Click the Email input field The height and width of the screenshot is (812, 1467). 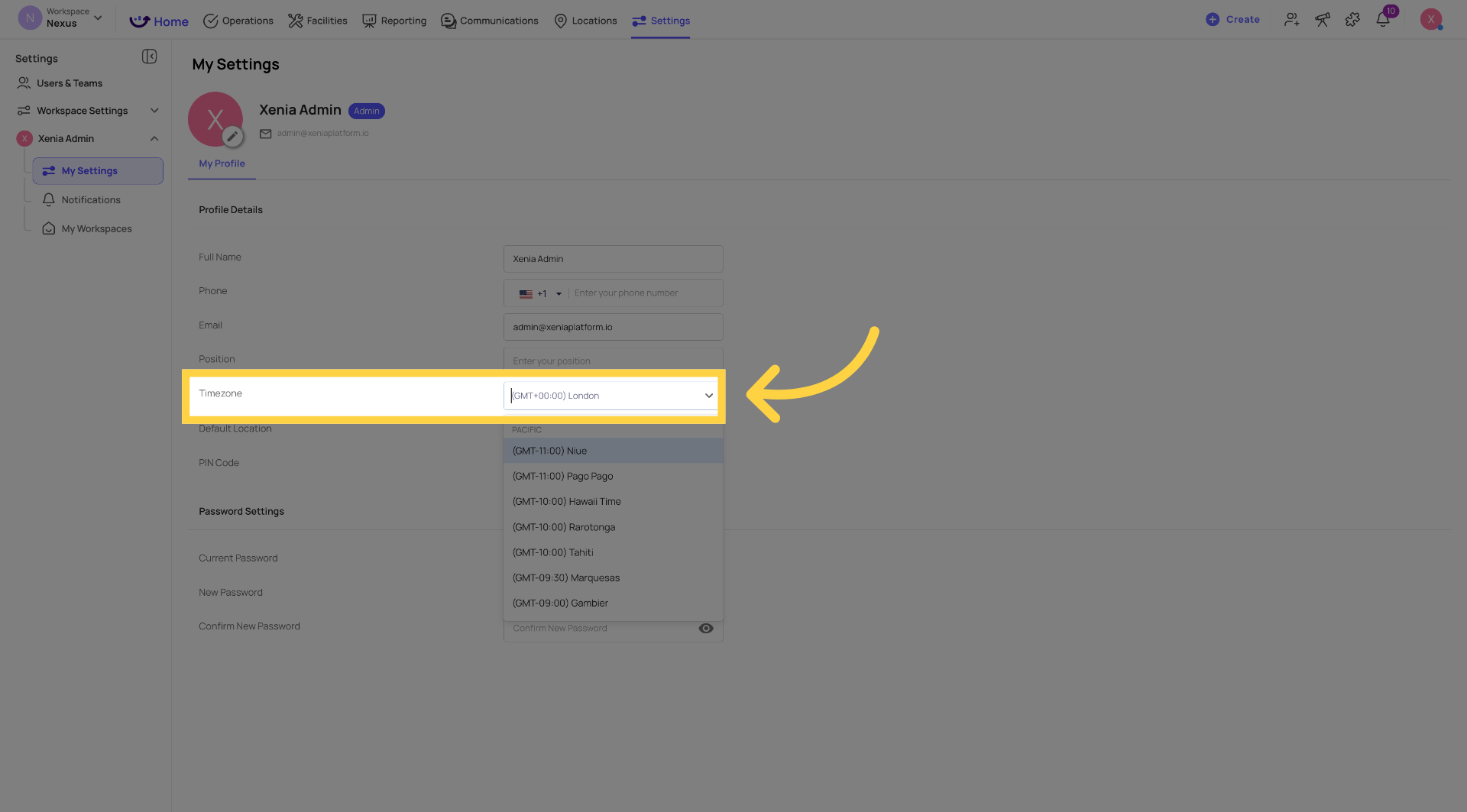613,327
